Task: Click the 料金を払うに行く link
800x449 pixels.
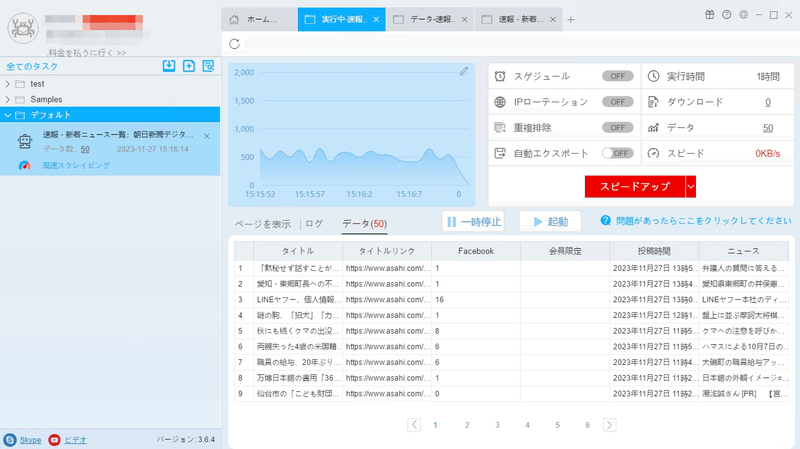Action: (87, 53)
